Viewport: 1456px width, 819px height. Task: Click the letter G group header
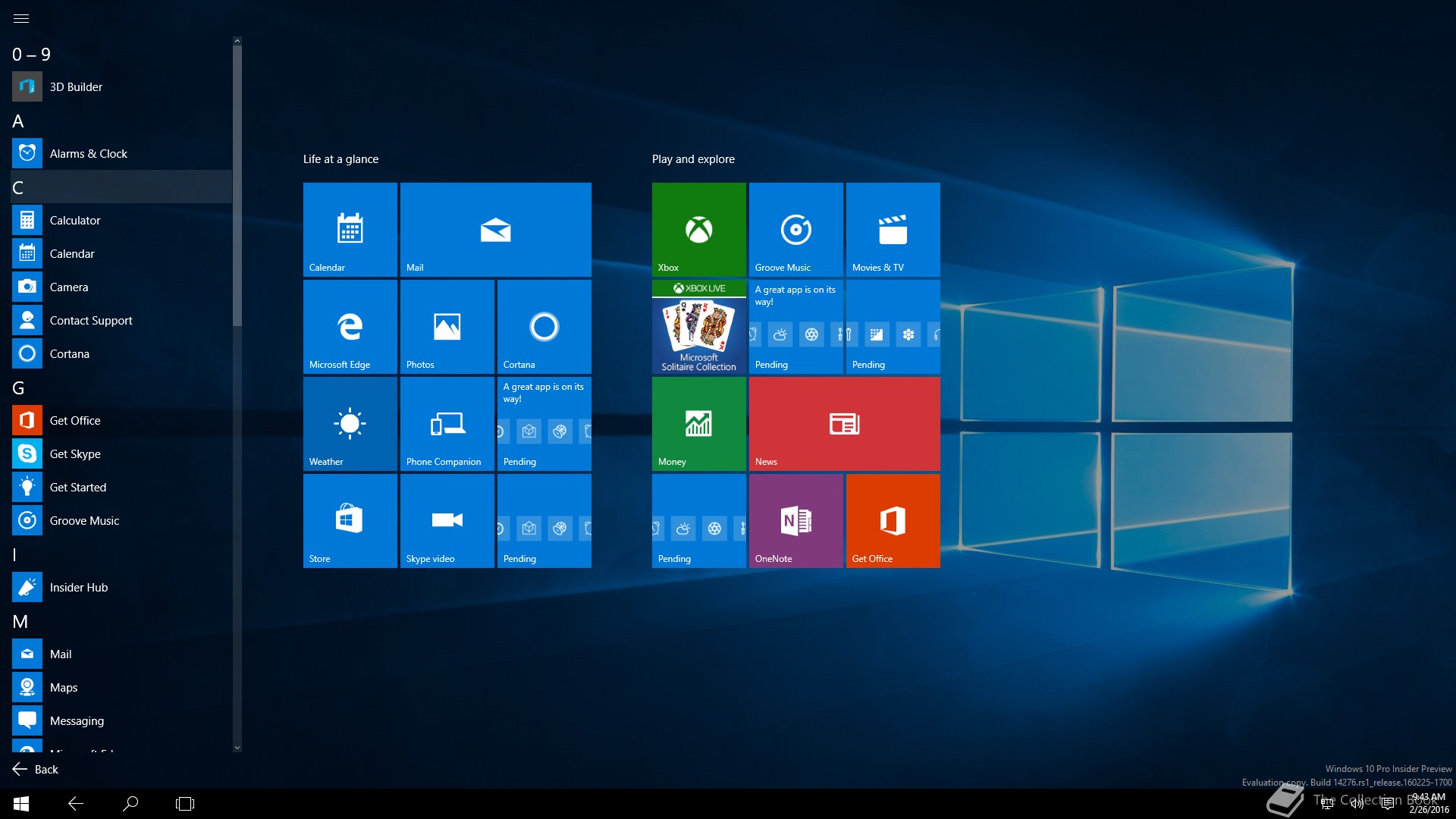(x=121, y=388)
